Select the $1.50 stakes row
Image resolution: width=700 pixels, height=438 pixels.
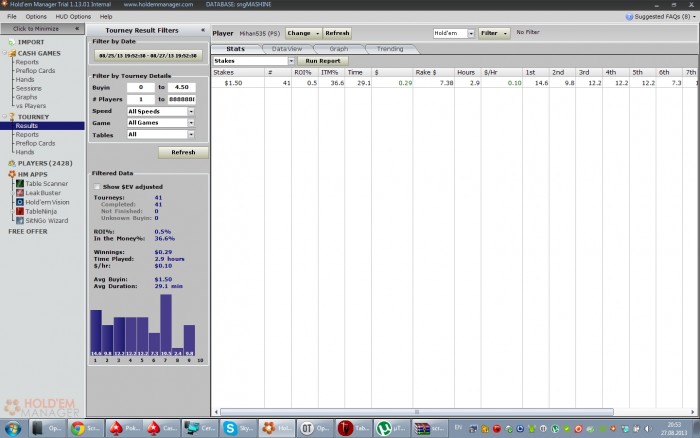[x=455, y=83]
